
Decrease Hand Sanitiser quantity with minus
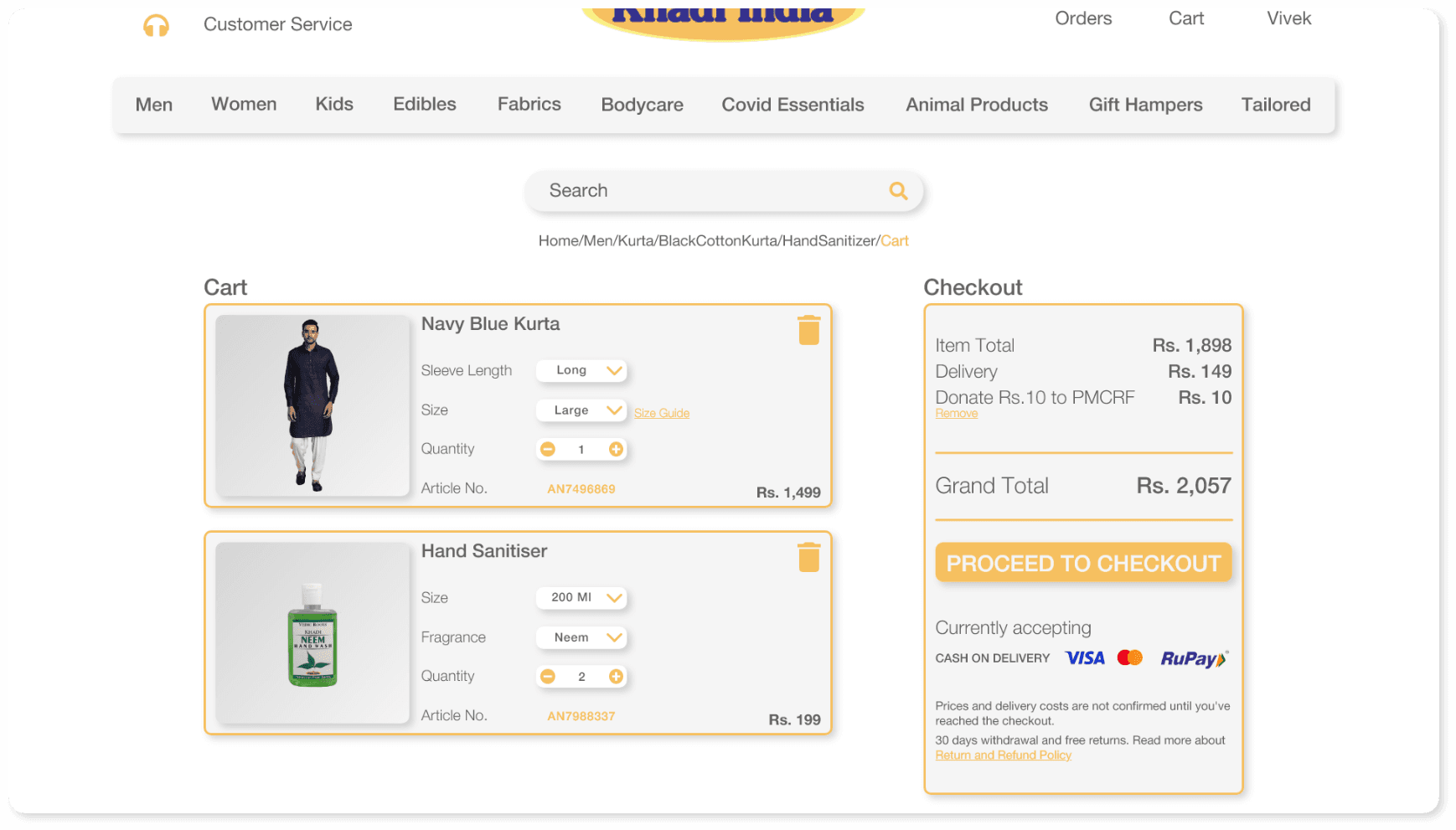(548, 677)
